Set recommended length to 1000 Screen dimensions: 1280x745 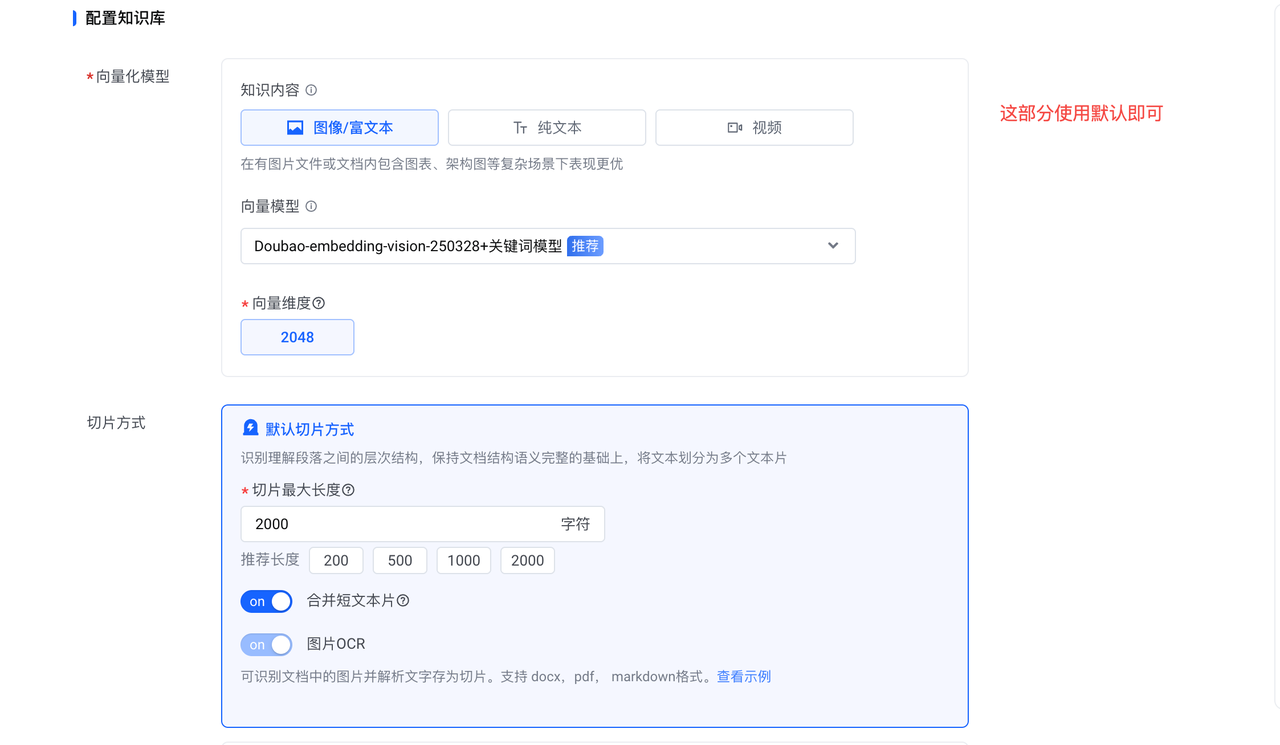click(464, 560)
